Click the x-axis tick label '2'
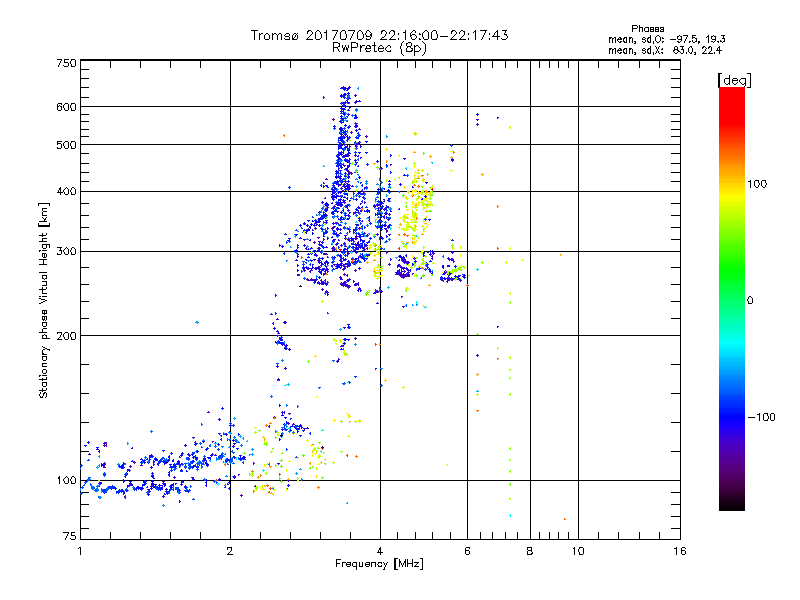Image resolution: width=800 pixels, height=600 pixels. click(x=230, y=551)
